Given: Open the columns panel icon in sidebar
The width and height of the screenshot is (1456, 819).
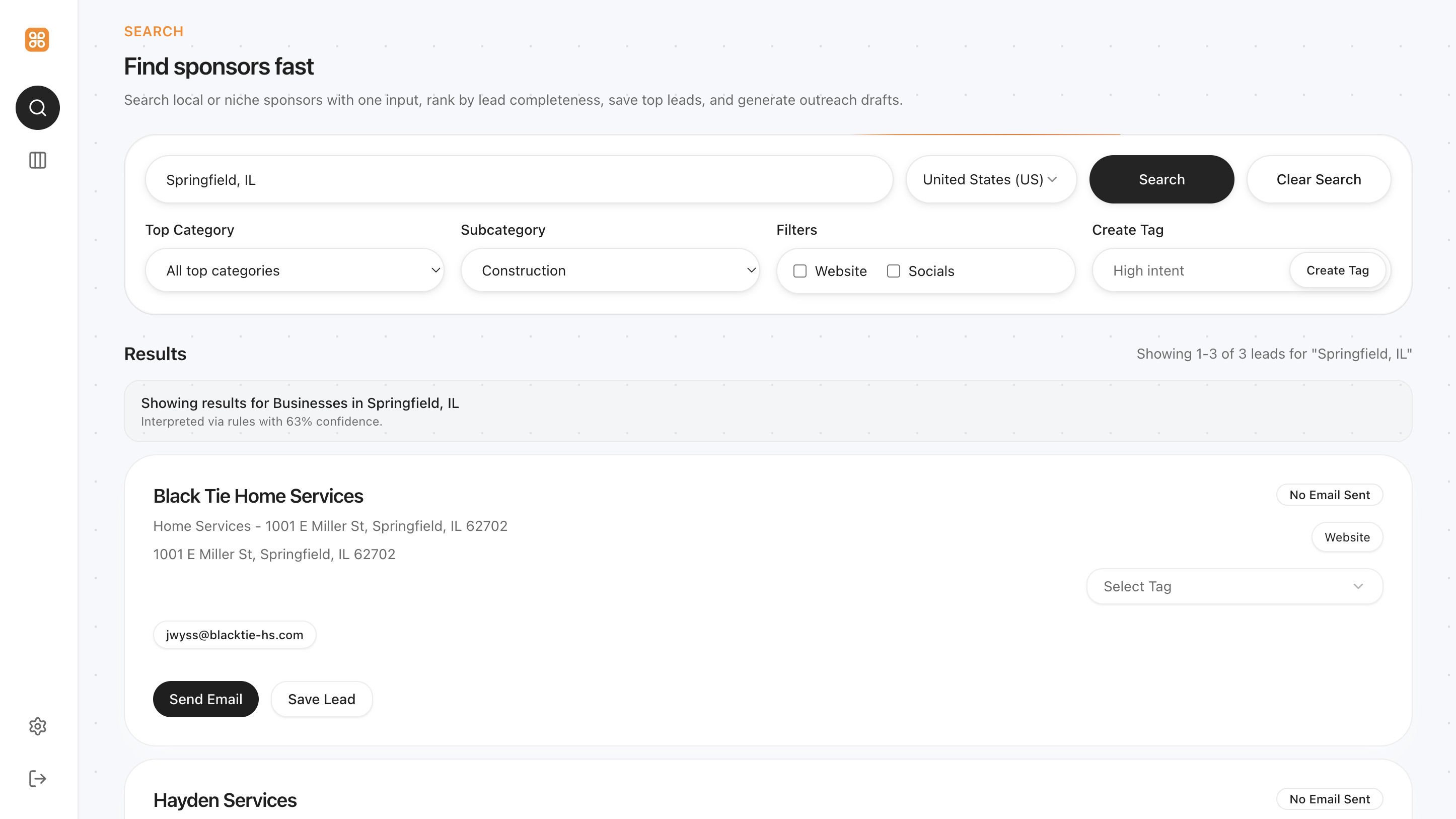Looking at the screenshot, I should tap(37, 161).
